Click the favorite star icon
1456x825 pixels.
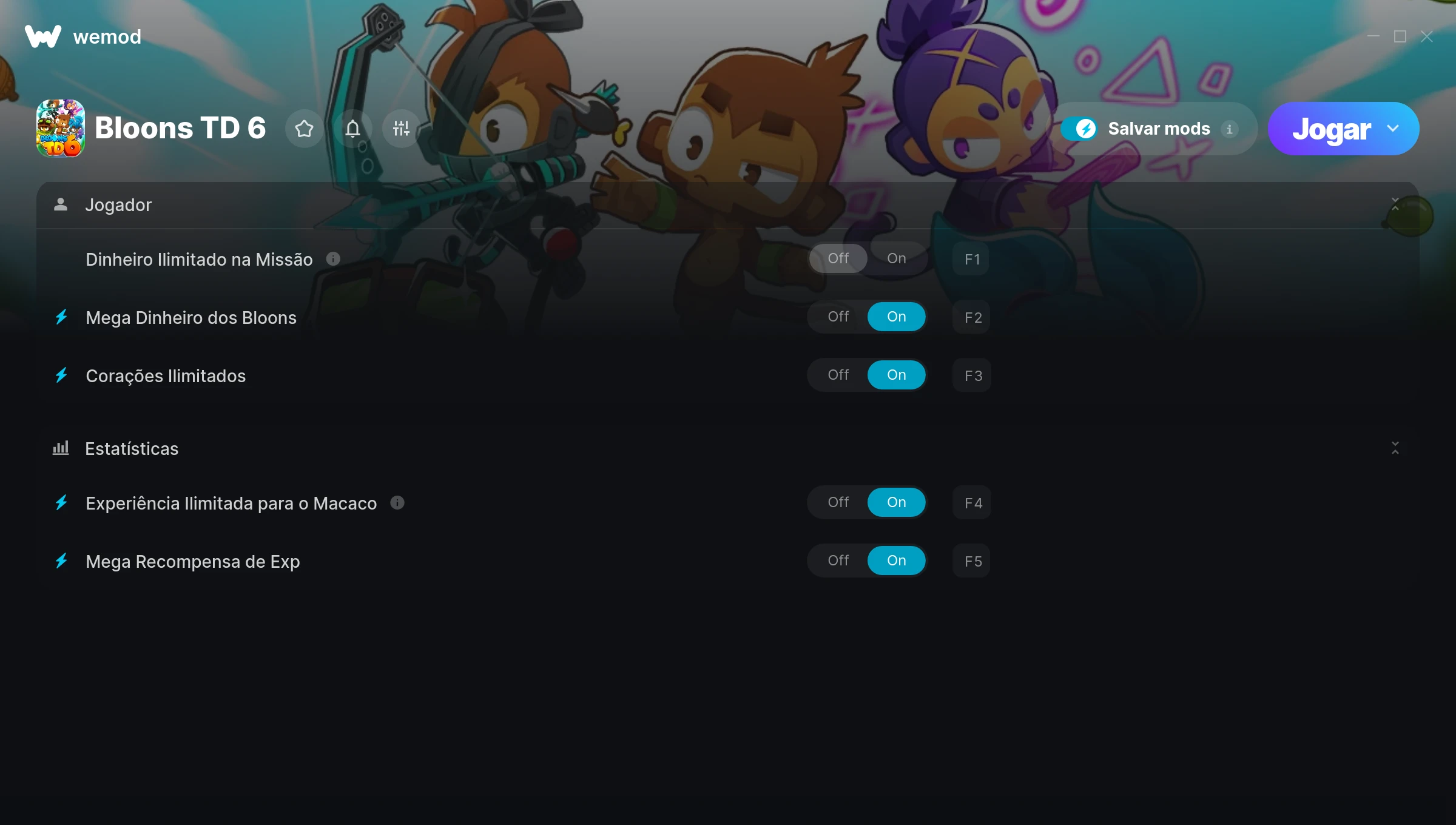point(304,129)
